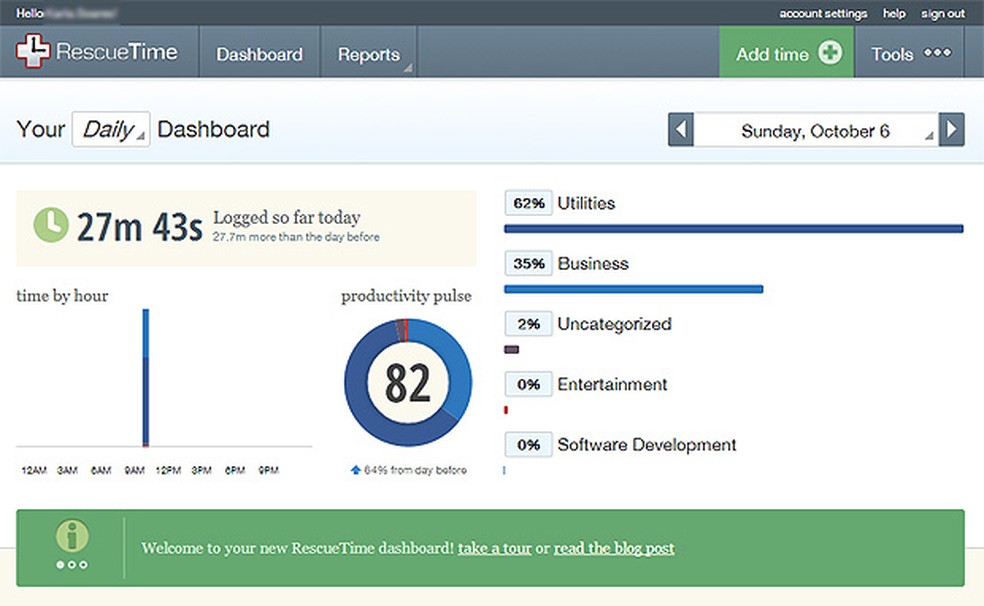Open the read the blog post link

[x=614, y=548]
